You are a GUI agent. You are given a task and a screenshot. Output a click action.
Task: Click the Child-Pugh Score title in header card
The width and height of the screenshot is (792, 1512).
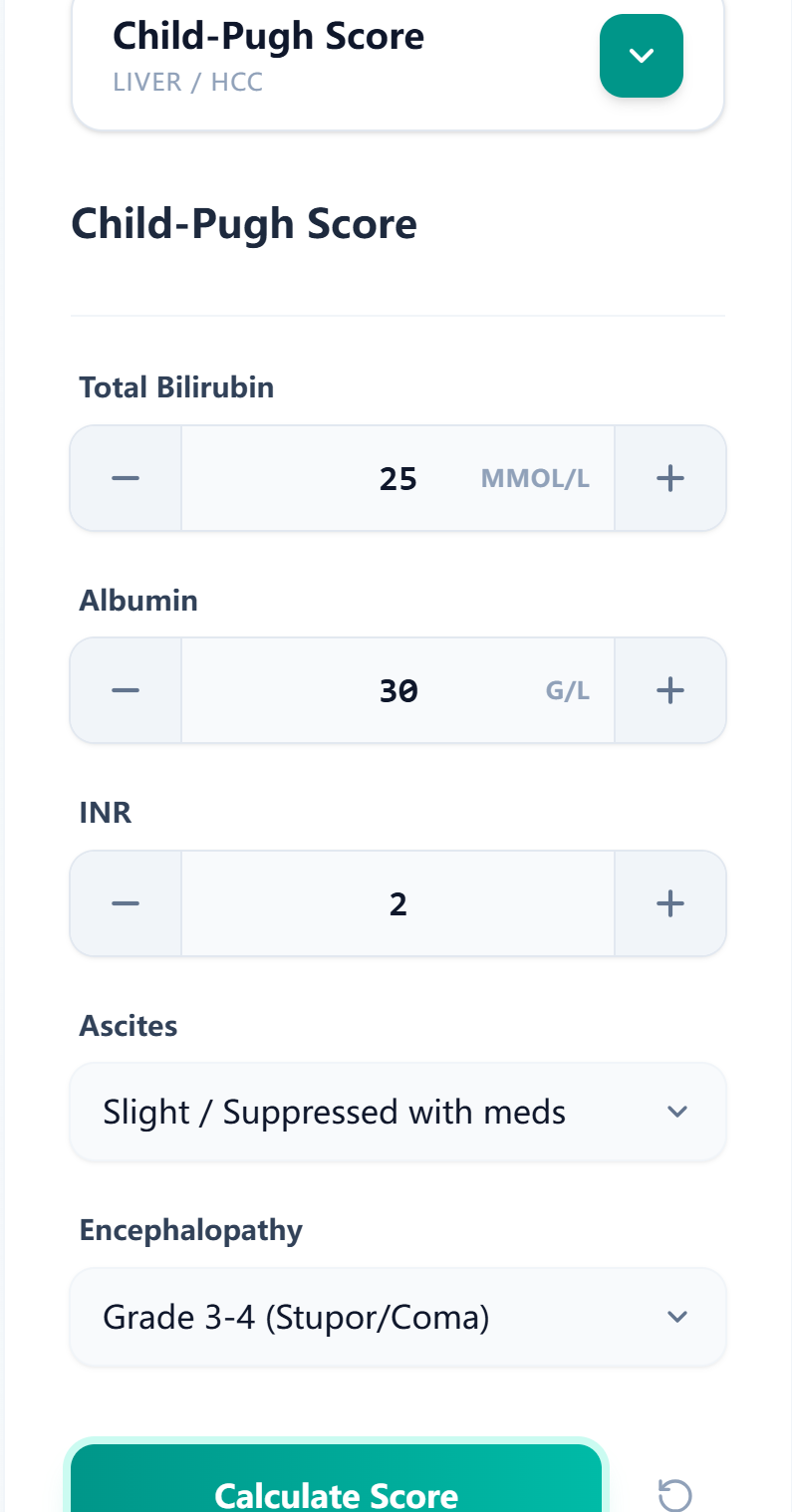coord(269,36)
